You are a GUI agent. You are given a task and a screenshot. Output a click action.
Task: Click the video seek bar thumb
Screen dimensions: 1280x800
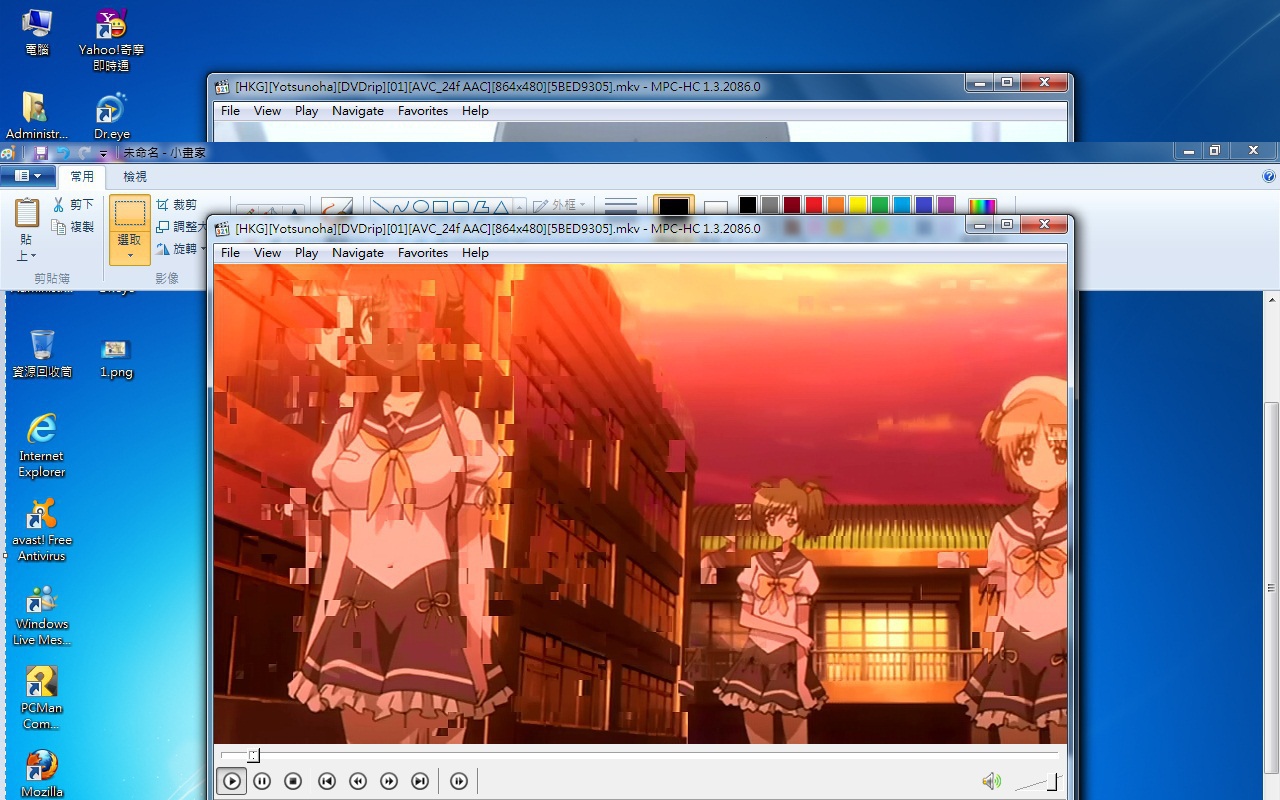(x=253, y=755)
